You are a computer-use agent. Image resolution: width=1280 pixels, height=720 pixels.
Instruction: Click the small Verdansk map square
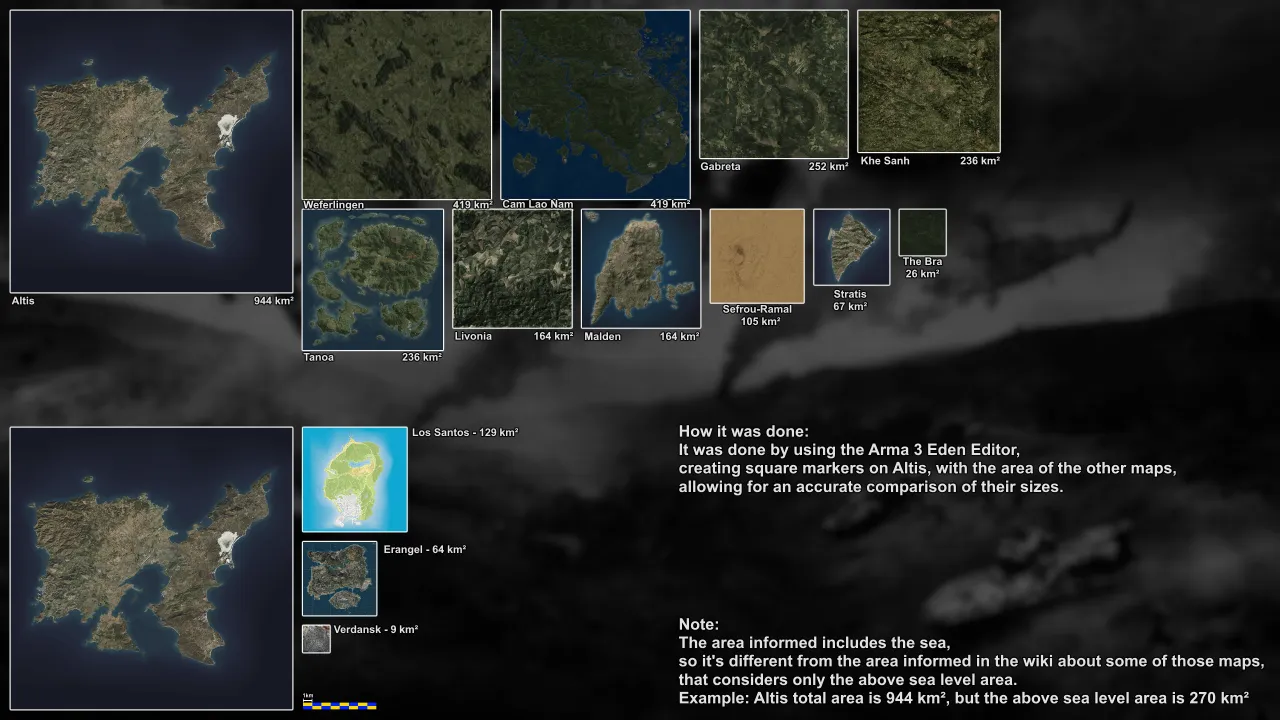tap(316, 637)
